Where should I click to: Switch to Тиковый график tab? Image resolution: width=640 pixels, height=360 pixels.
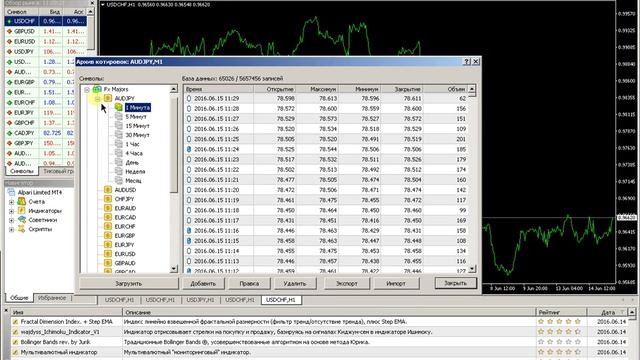[57, 171]
